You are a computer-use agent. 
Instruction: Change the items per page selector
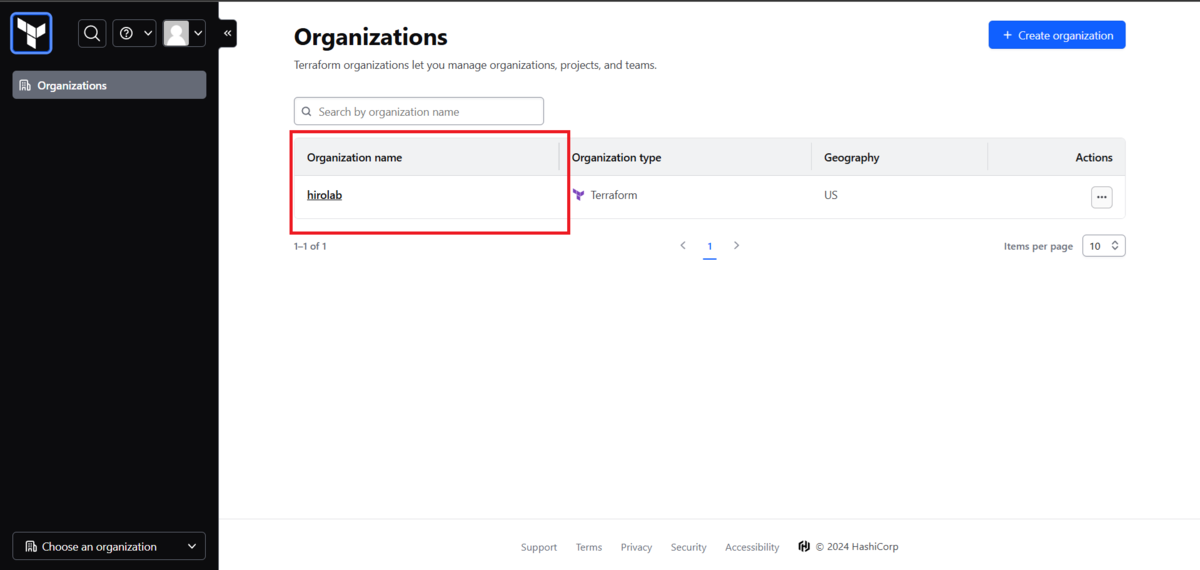point(1104,245)
